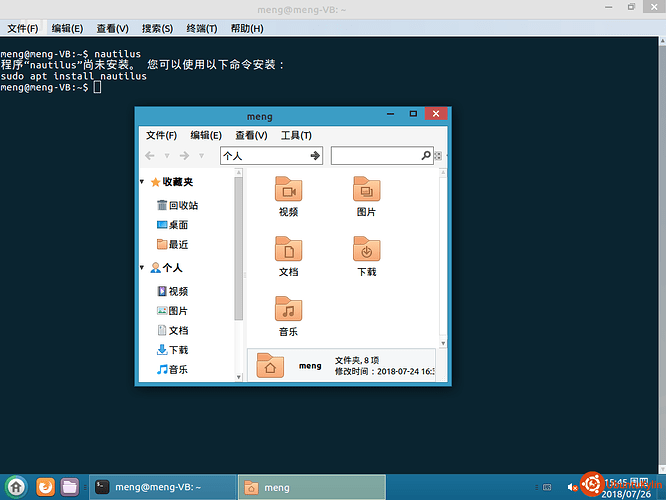This screenshot has height=500, width=666.
Task: Click the muted volume tray icon
Action: point(572,487)
